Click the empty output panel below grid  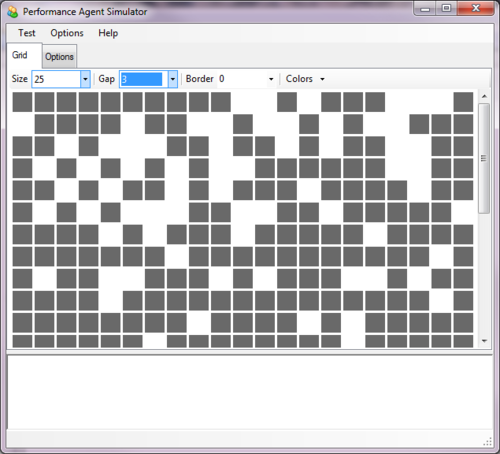[250, 392]
